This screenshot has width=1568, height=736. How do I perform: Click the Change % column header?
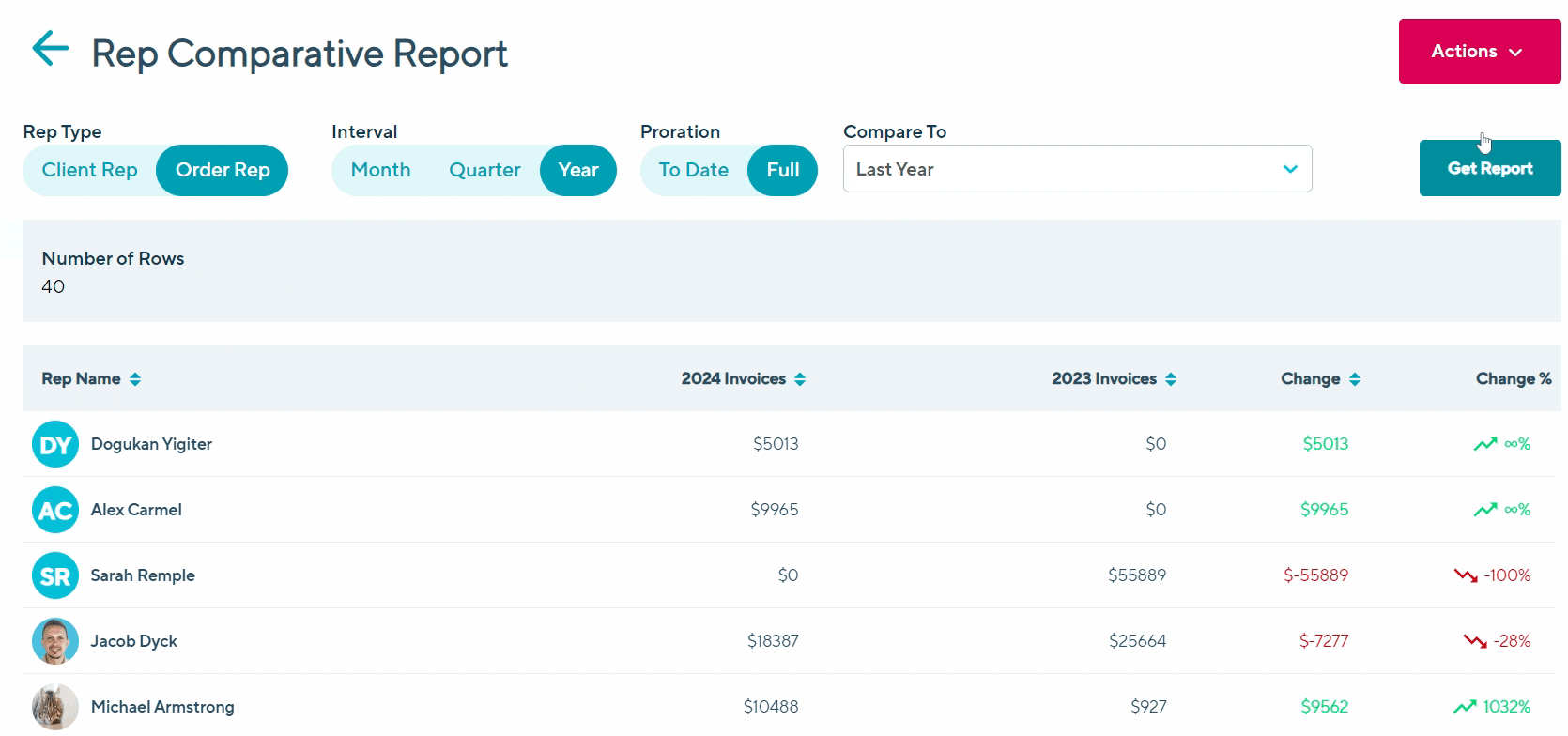pyautogui.click(x=1513, y=379)
